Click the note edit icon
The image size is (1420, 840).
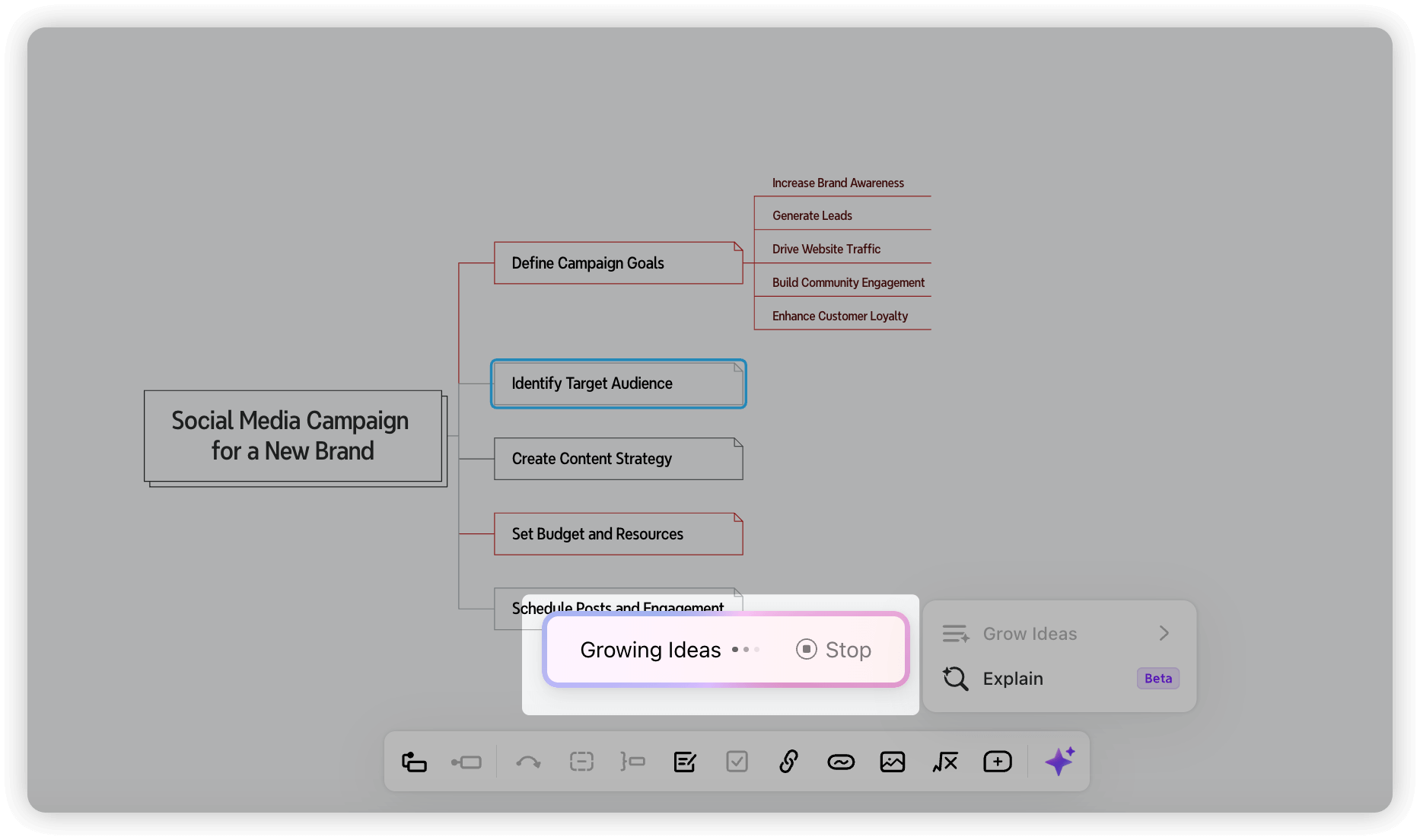pyautogui.click(x=685, y=762)
